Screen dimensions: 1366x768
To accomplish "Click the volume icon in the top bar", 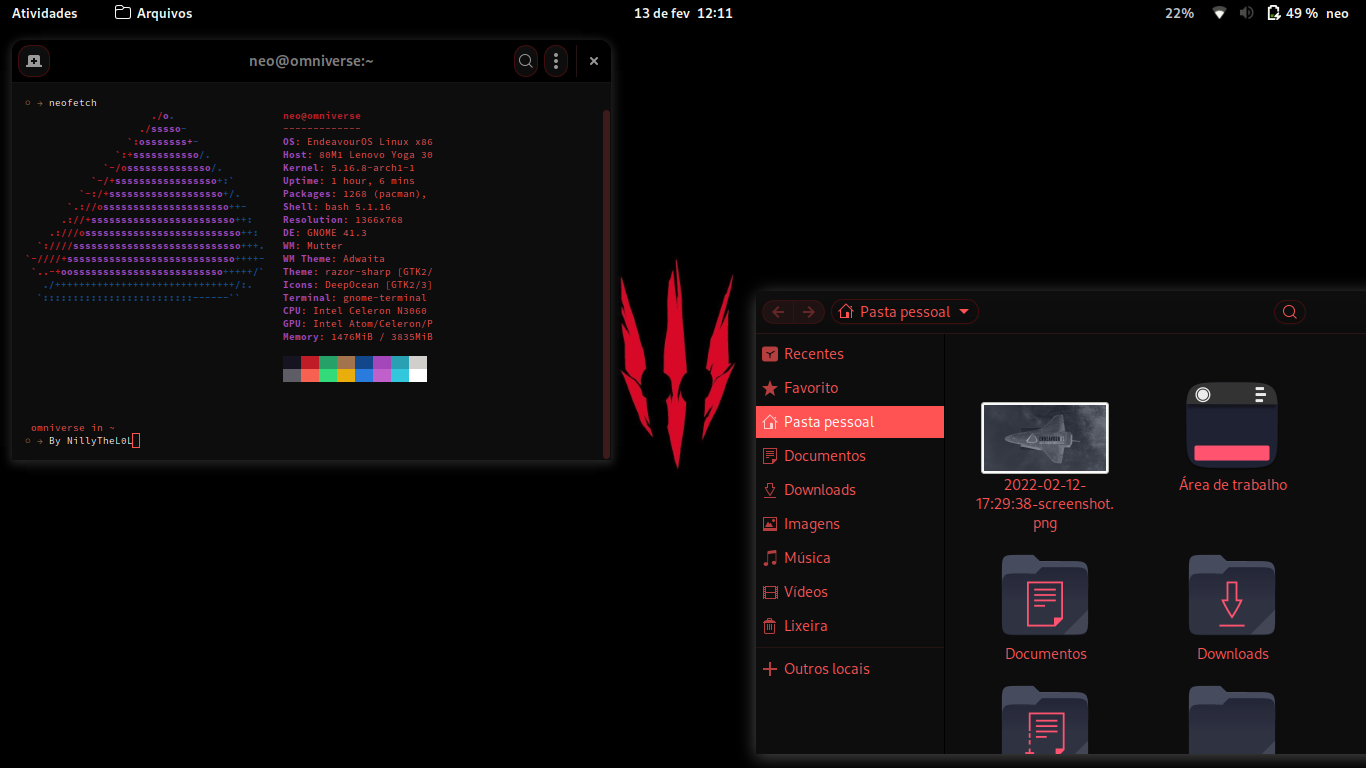I will pos(1247,13).
